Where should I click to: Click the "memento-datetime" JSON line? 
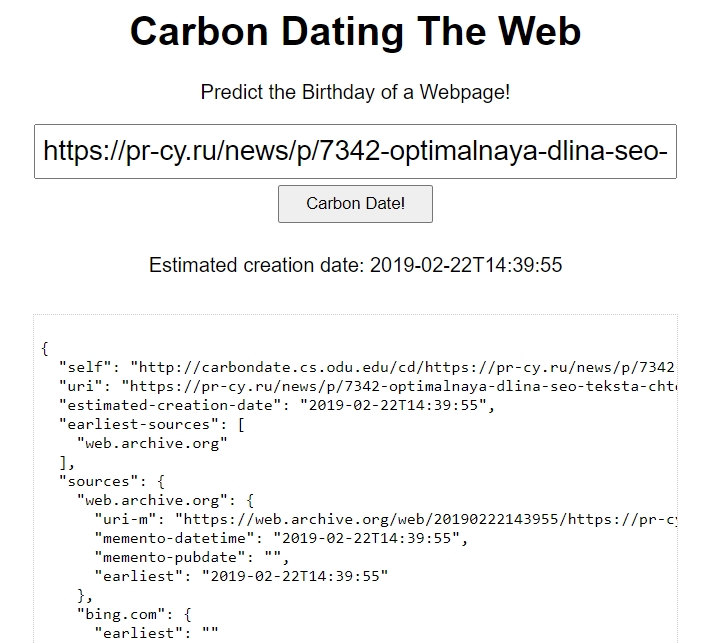click(x=280, y=538)
